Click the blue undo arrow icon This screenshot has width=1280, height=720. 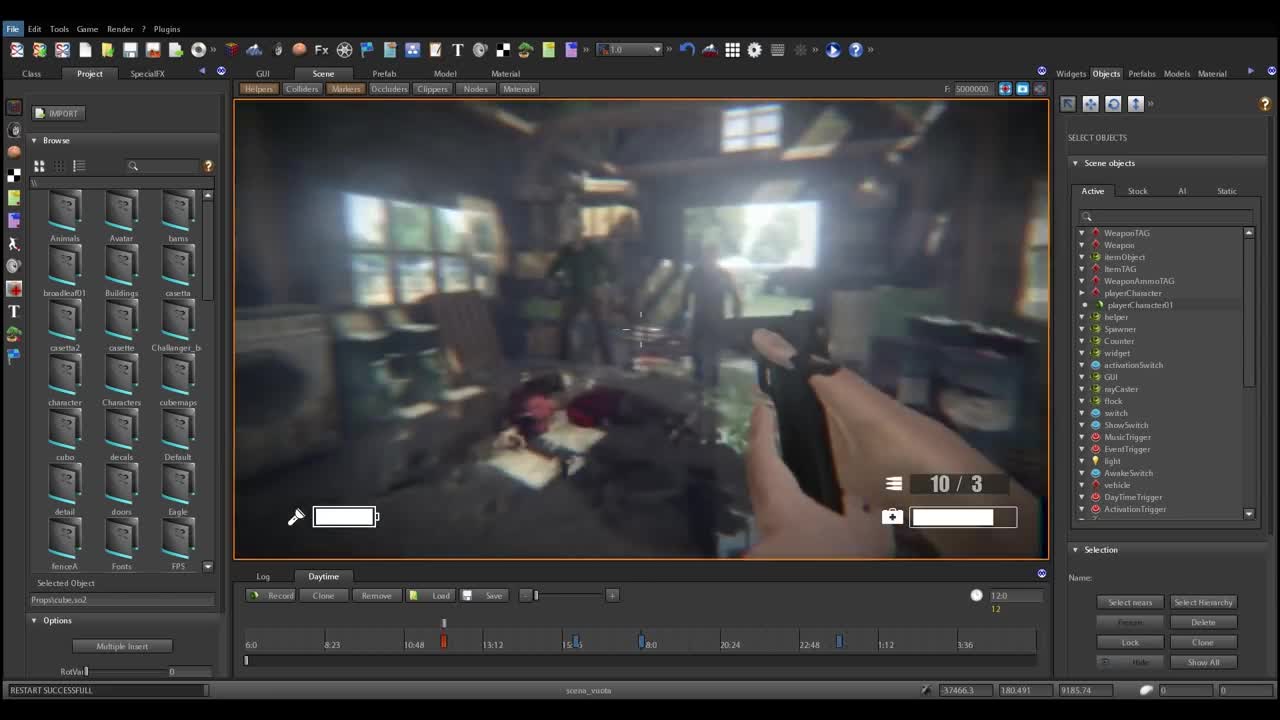click(687, 50)
